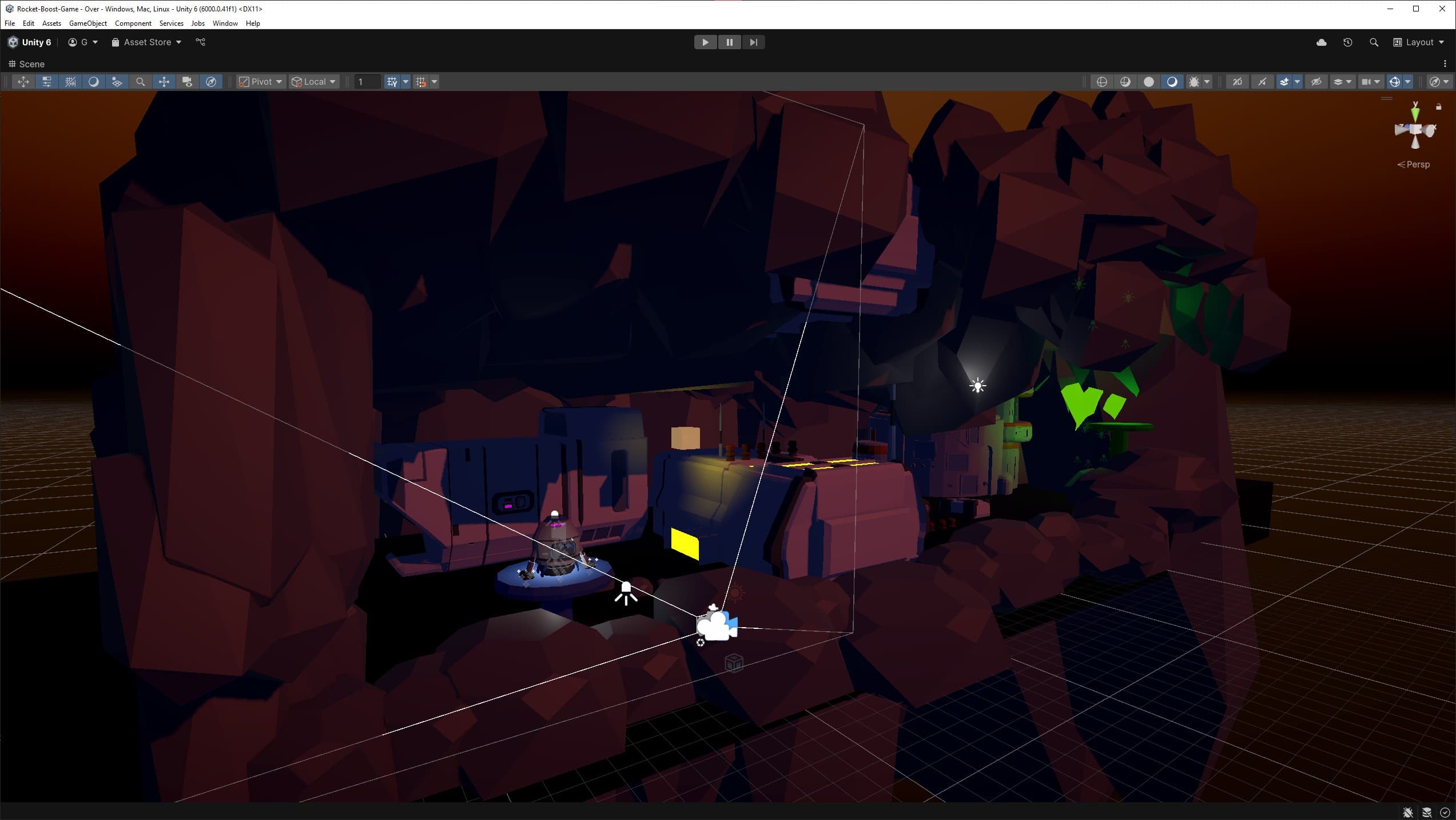Open the account G dropdown
1456x820 pixels.
[83, 42]
